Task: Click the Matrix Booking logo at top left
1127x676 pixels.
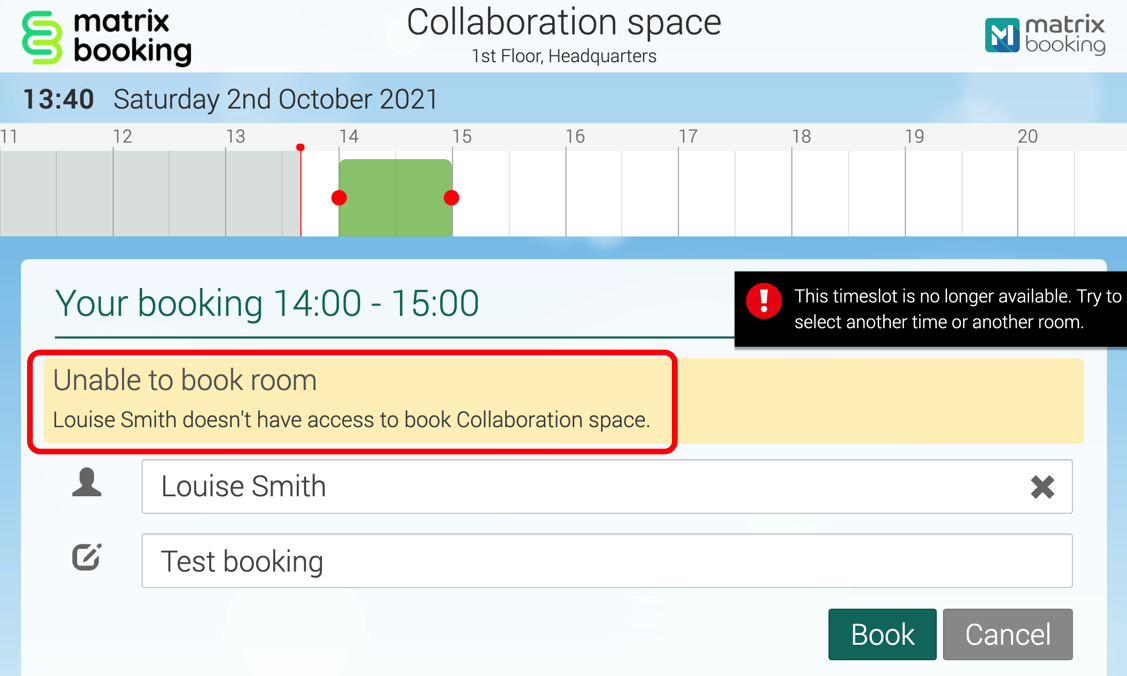Action: tap(106, 37)
